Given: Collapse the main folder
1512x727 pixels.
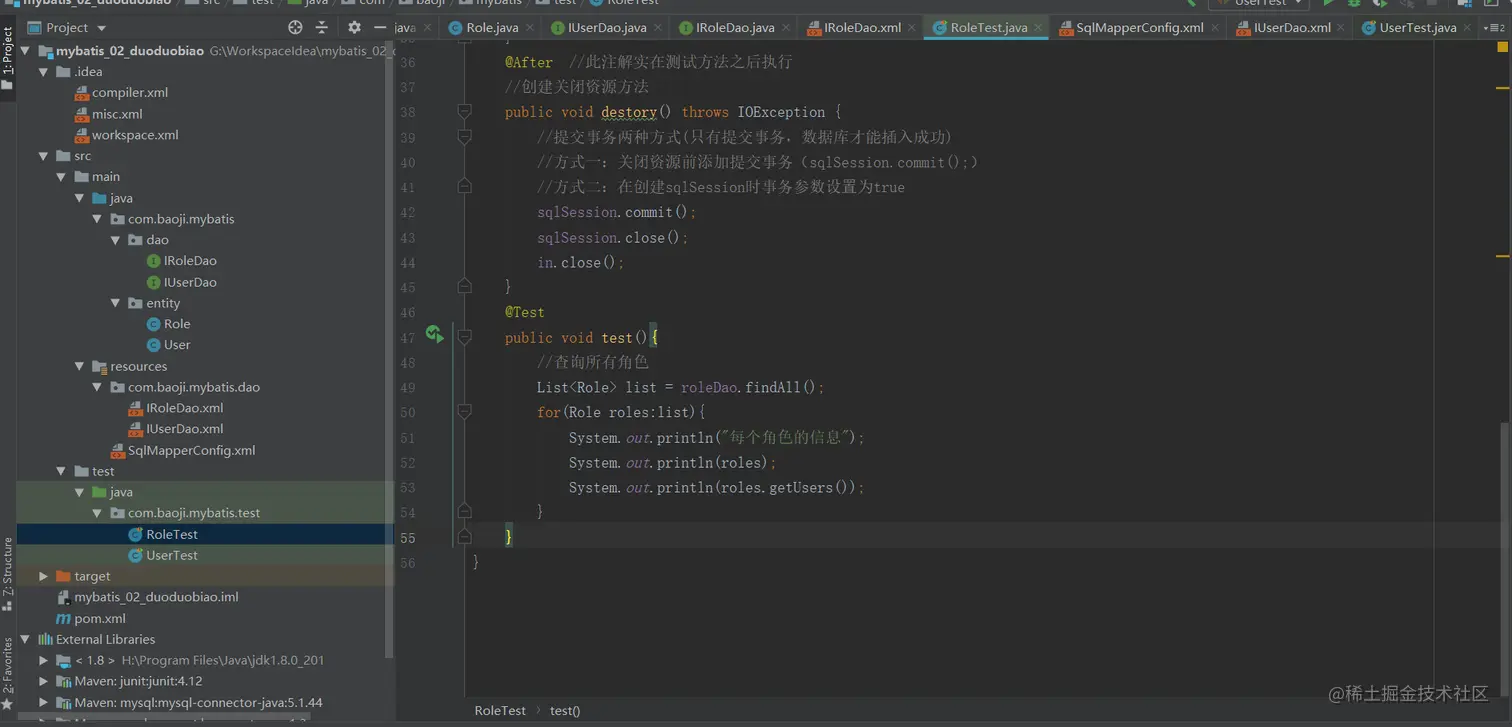Looking at the screenshot, I should click(61, 177).
